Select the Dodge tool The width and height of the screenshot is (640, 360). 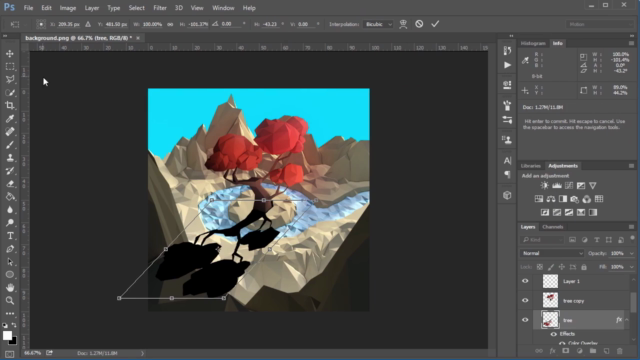(x=10, y=223)
